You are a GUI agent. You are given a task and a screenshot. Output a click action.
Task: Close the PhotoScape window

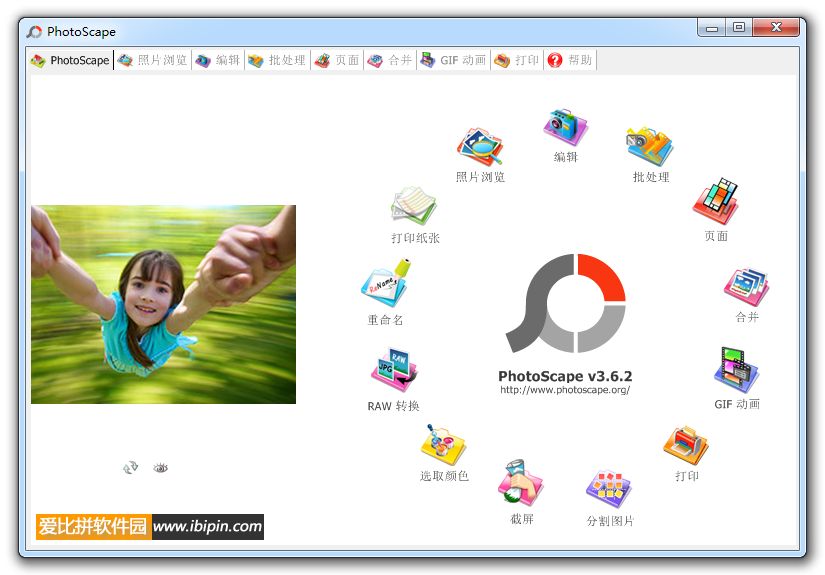pyautogui.click(x=776, y=27)
